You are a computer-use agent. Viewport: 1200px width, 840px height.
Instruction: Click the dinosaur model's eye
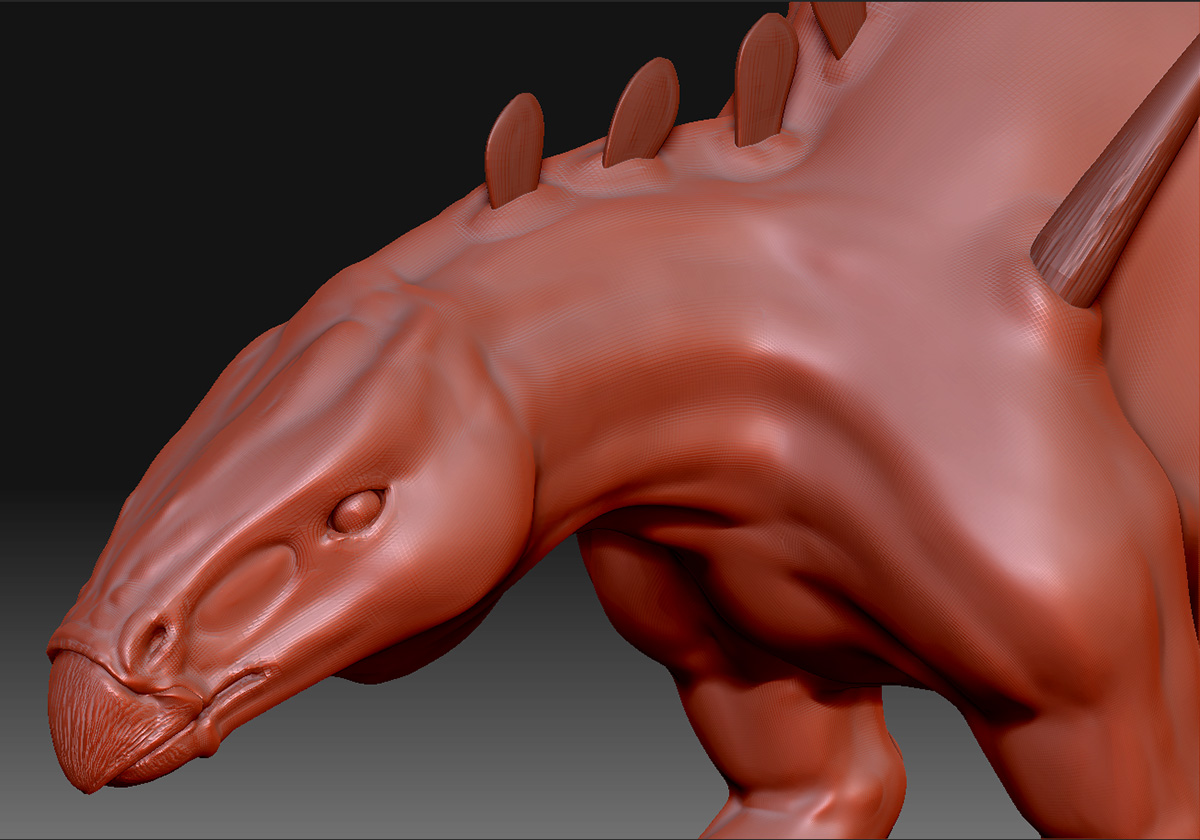357,511
